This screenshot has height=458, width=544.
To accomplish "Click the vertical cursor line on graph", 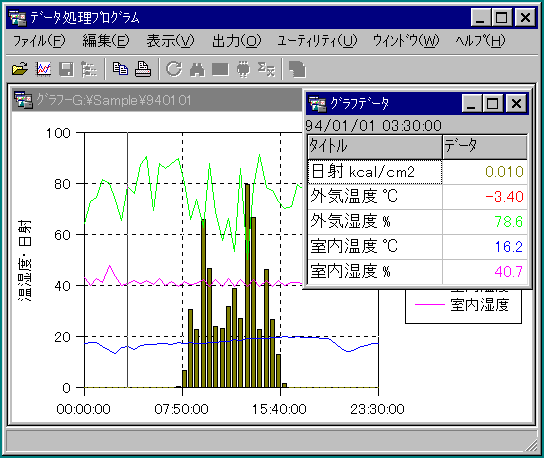I will pos(127,260).
